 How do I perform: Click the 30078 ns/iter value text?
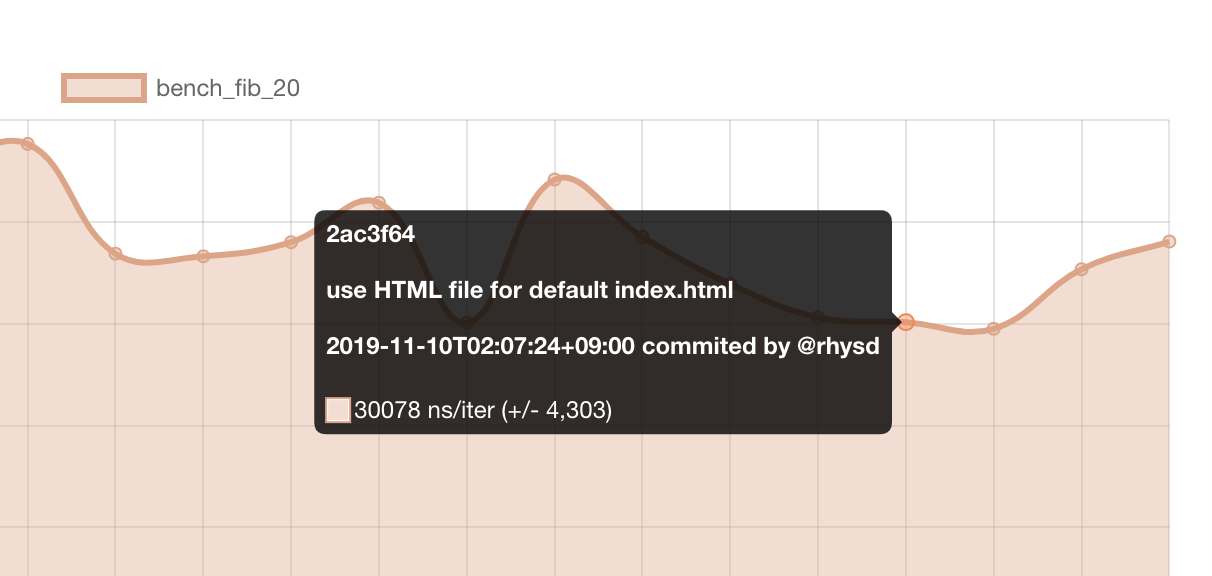(426, 410)
